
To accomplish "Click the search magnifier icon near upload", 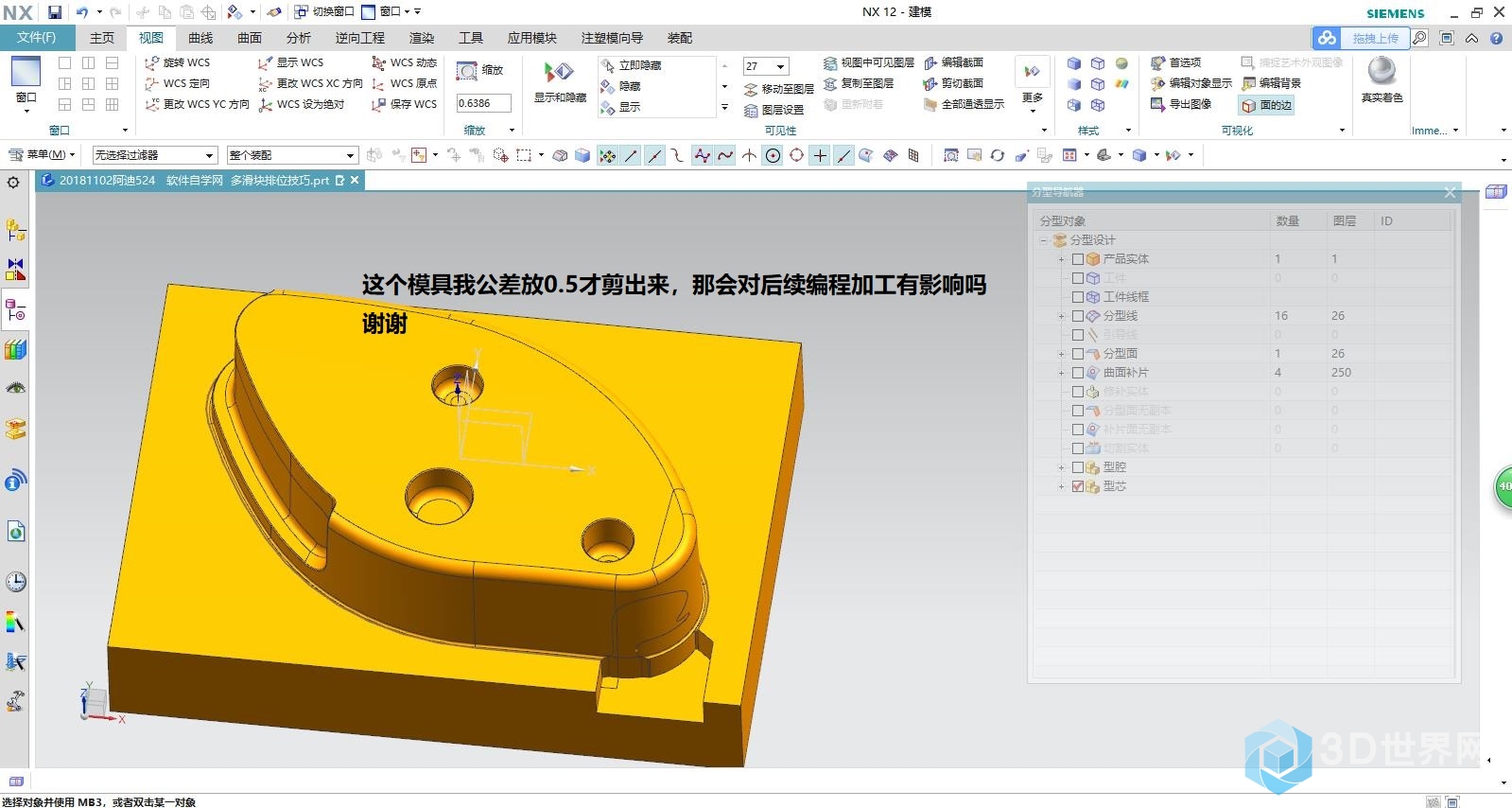I will point(1419,38).
